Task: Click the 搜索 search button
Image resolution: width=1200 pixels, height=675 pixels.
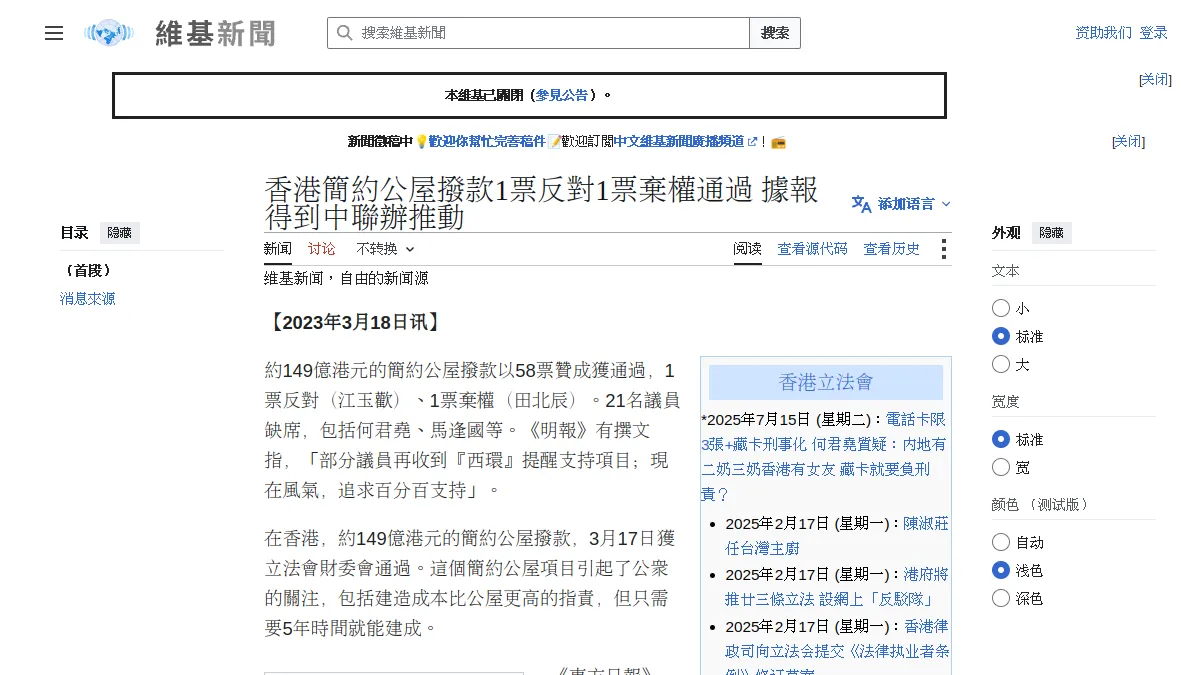Action: click(x=775, y=33)
